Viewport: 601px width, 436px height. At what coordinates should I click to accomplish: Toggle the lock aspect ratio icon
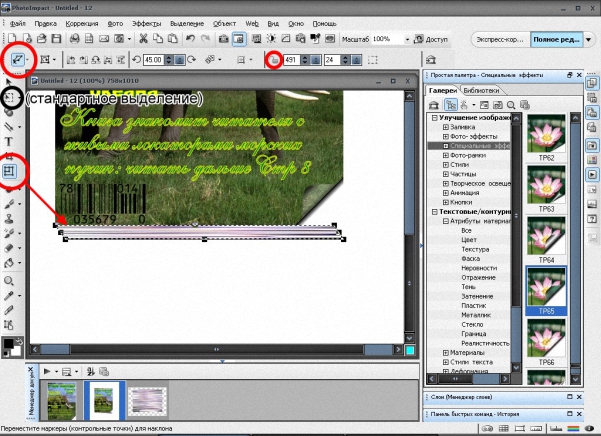tap(273, 60)
